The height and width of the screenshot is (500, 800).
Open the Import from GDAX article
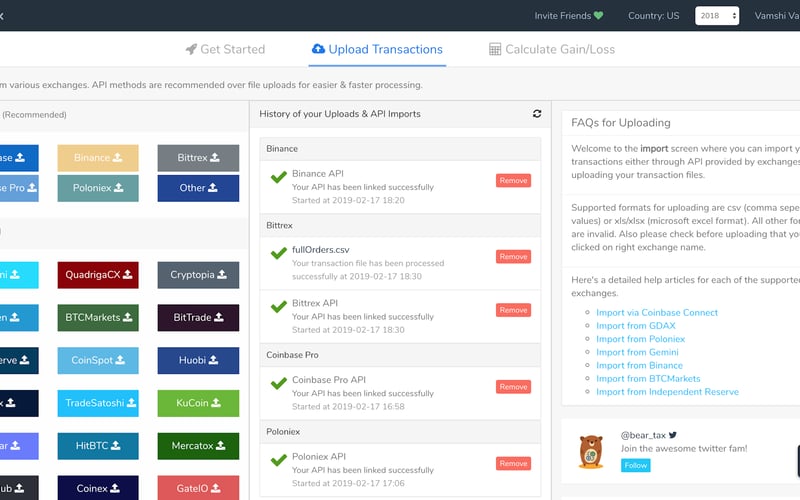(636, 326)
